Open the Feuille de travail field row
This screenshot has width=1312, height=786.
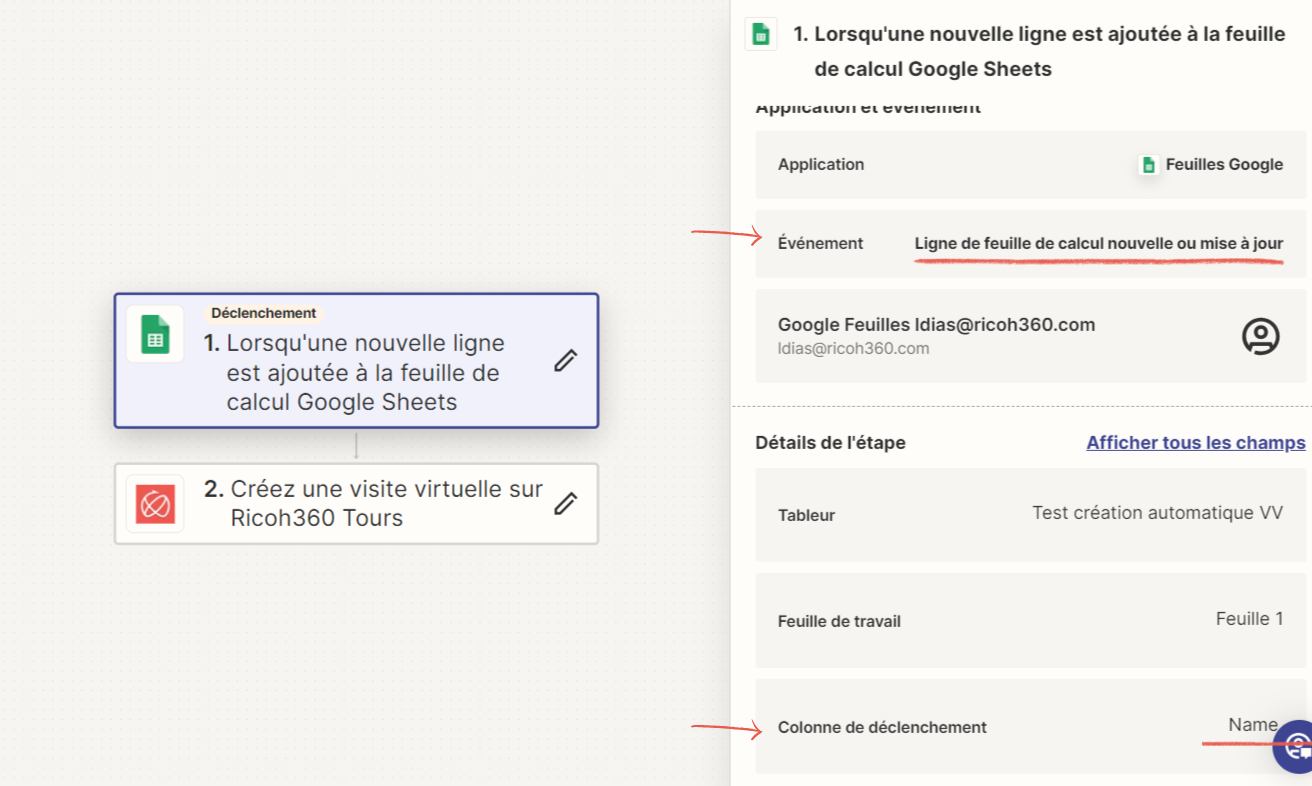1031,620
